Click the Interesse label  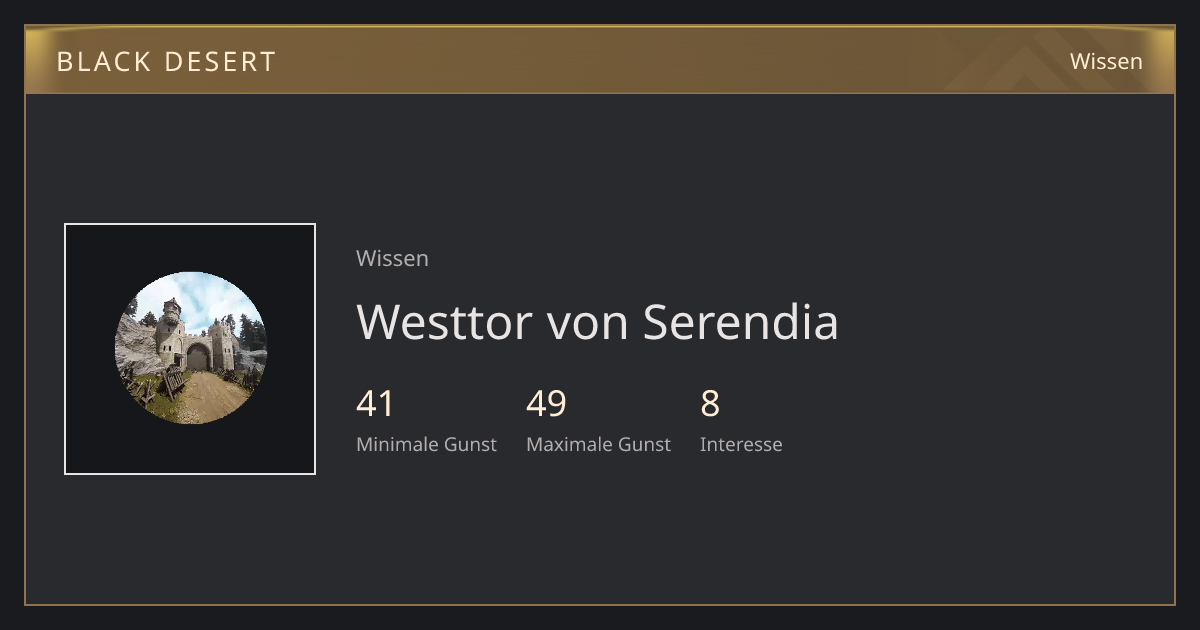click(x=741, y=444)
